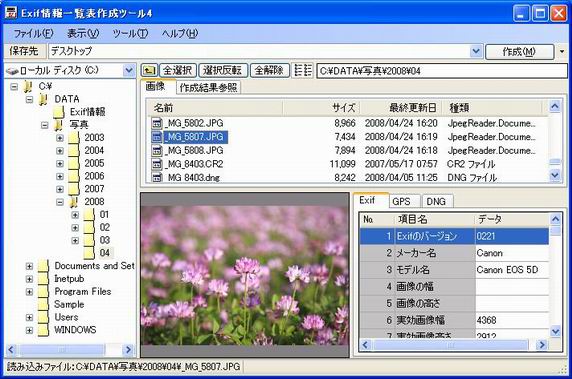
Task: Click folder tree horizontal scroll-right arrow
Action: (128, 350)
